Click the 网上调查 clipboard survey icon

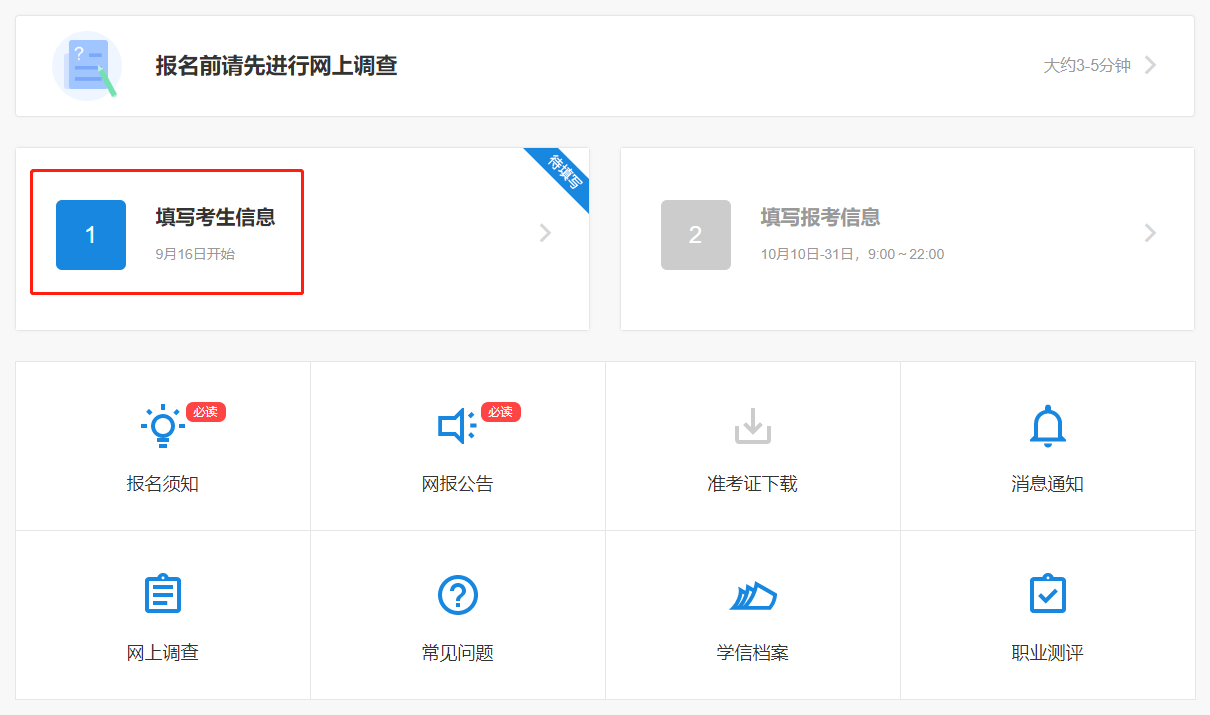point(161,593)
